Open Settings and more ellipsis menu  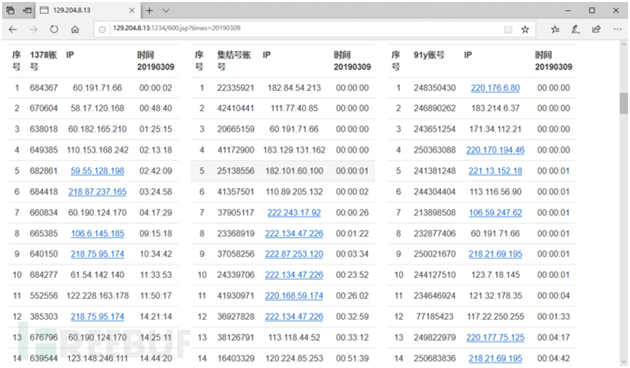(617, 29)
